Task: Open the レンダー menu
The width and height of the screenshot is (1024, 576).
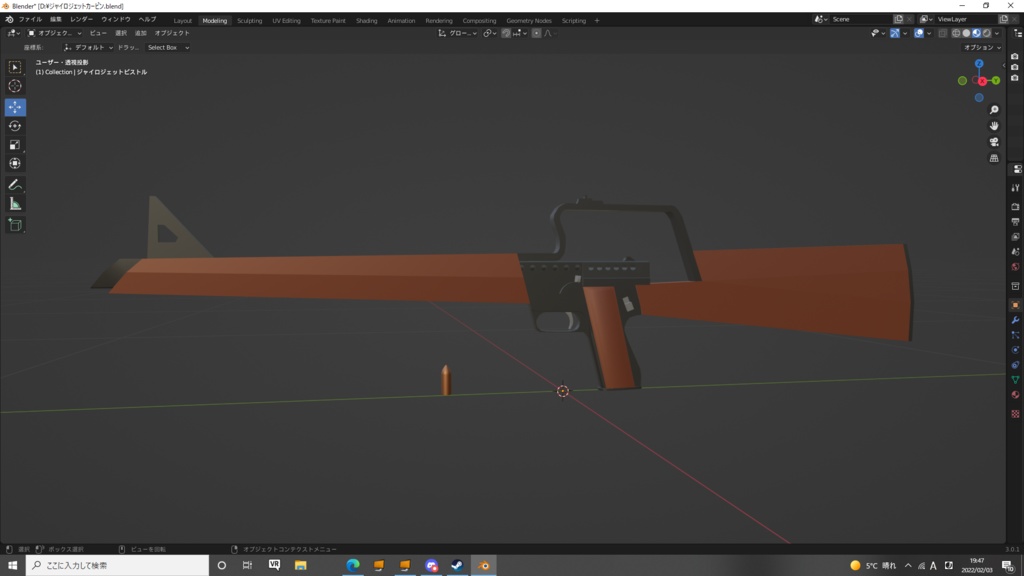Action: tap(82, 20)
